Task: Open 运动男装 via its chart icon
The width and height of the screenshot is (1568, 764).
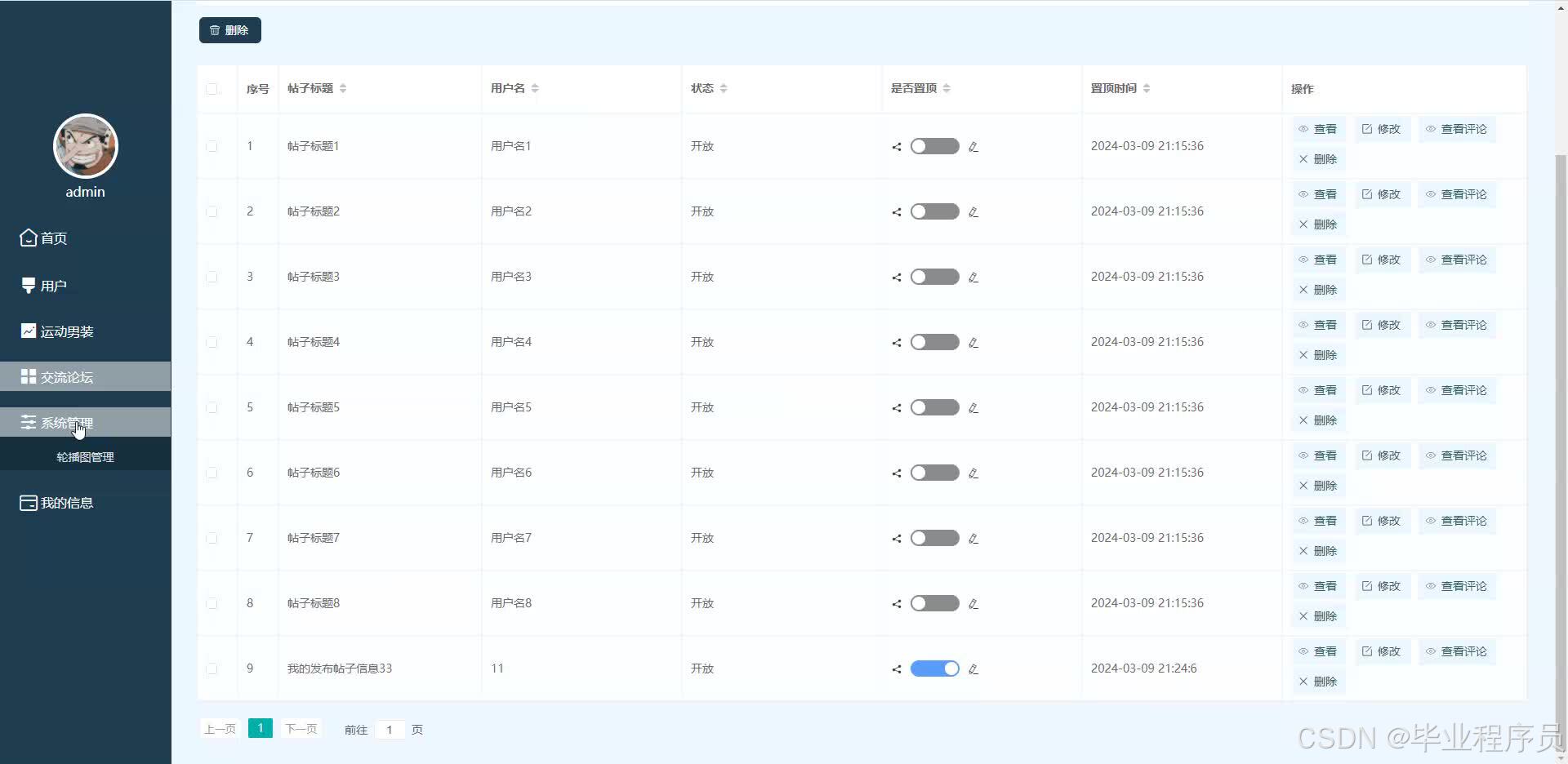Action: click(x=28, y=331)
